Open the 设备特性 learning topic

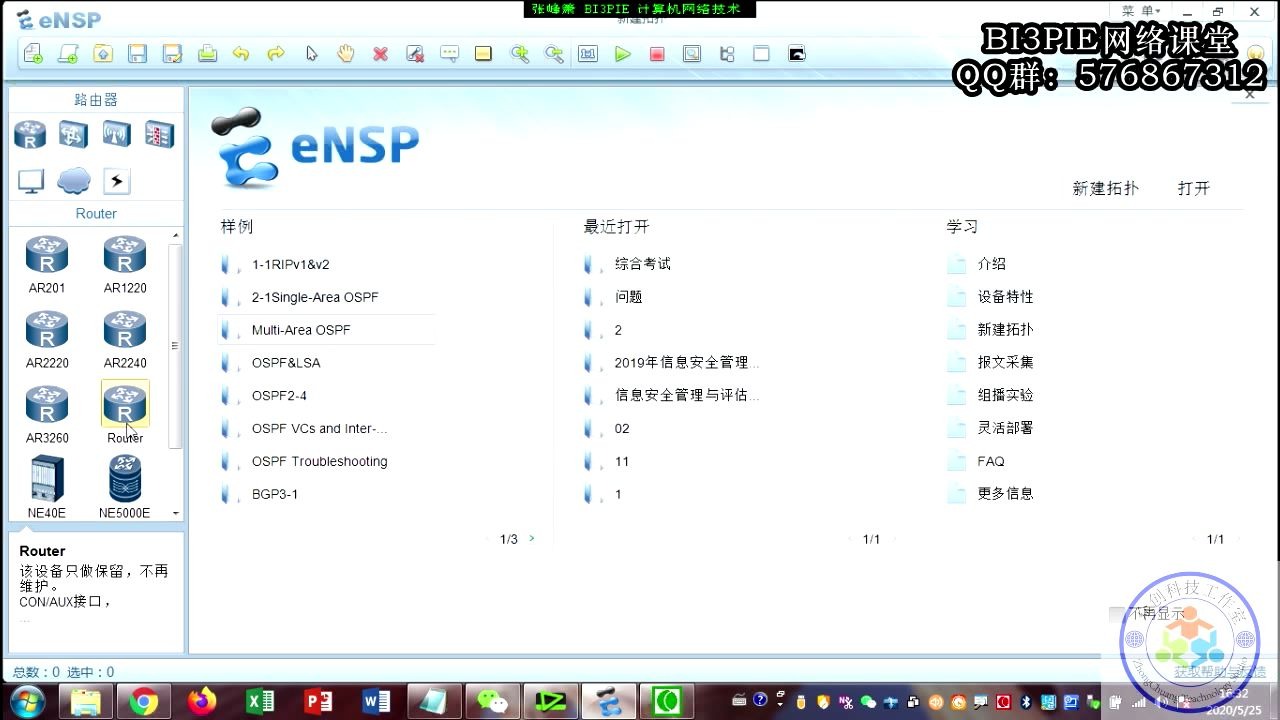[x=1005, y=297]
